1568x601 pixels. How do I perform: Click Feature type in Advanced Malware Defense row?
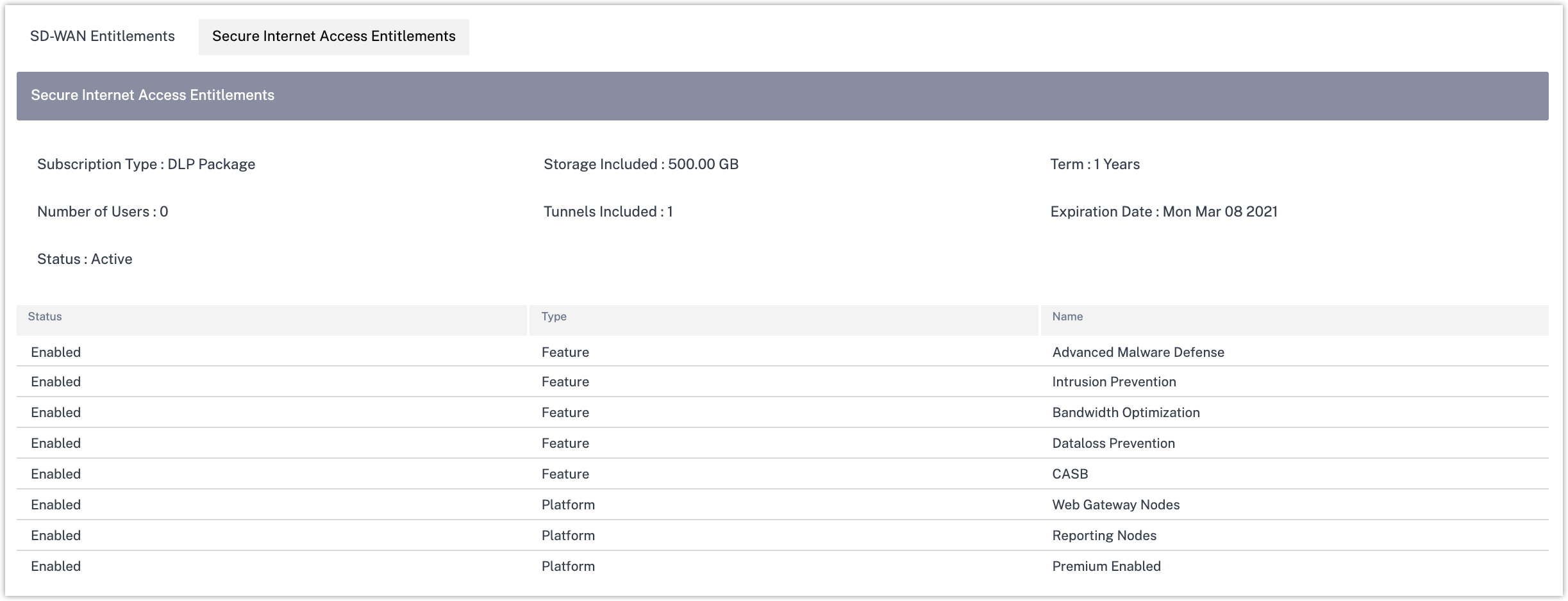565,352
